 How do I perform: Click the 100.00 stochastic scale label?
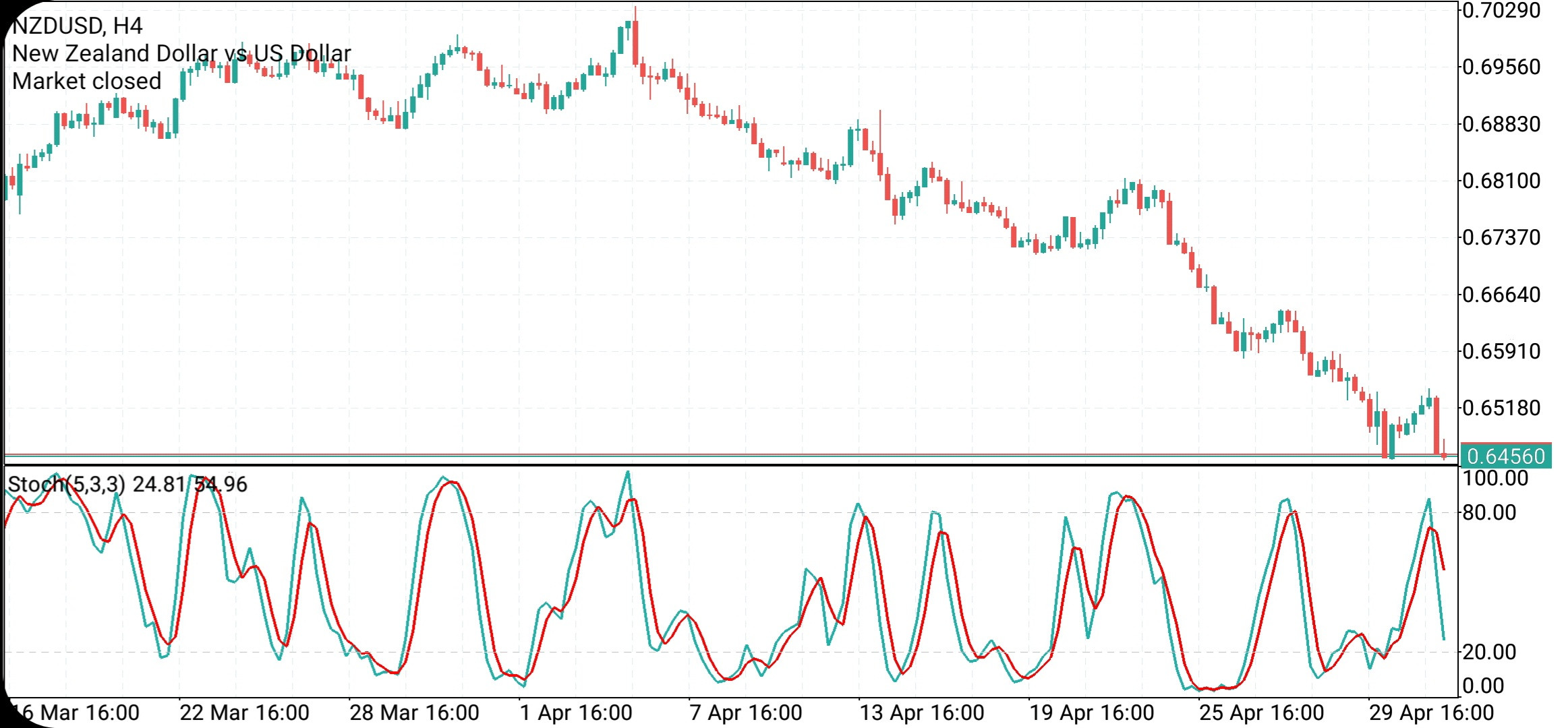point(1494,479)
